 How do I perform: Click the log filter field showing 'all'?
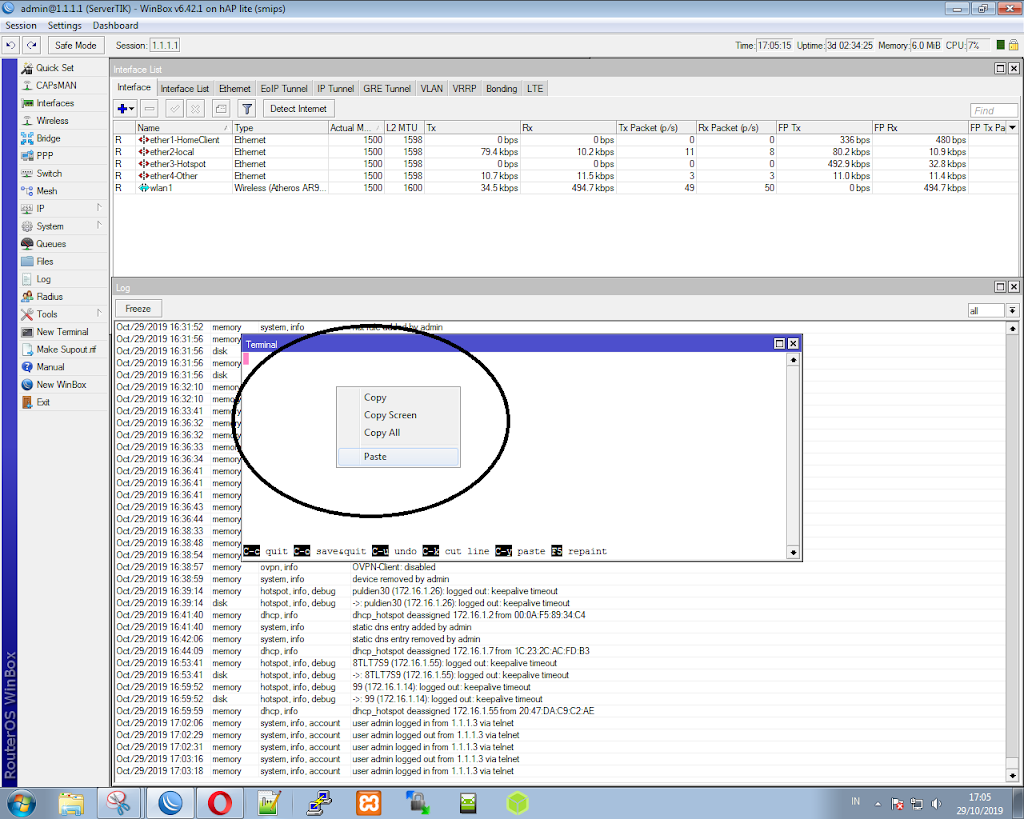tap(986, 311)
